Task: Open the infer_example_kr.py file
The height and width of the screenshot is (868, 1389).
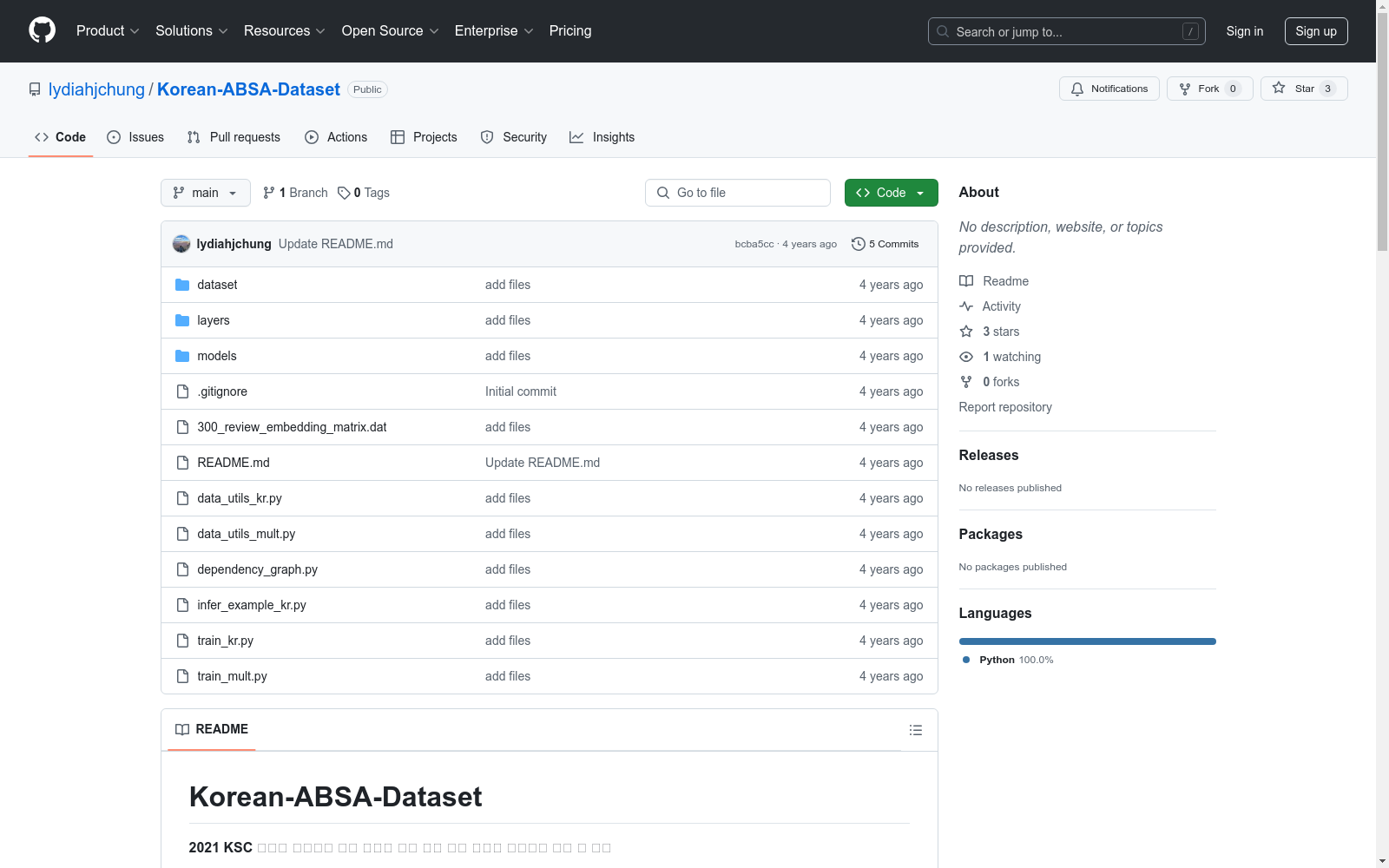Action: (x=252, y=605)
